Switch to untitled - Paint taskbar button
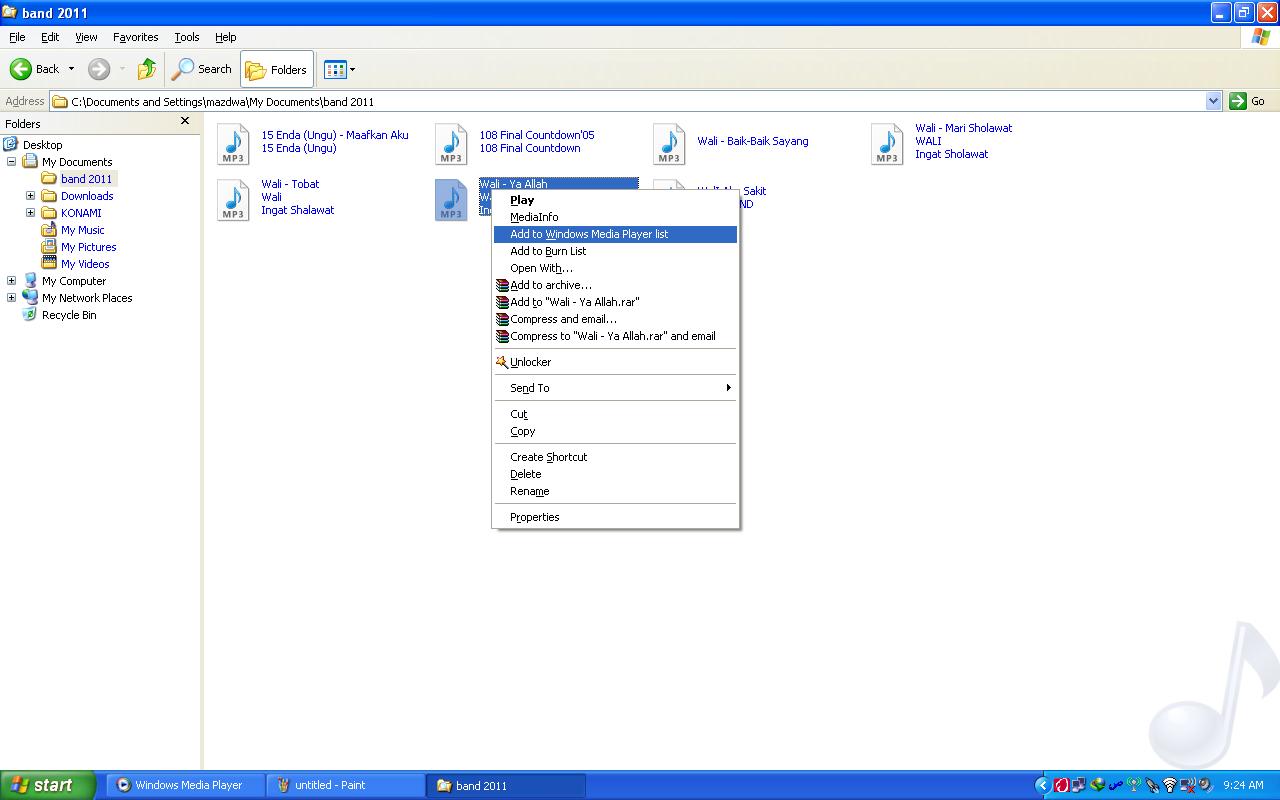 click(346, 785)
